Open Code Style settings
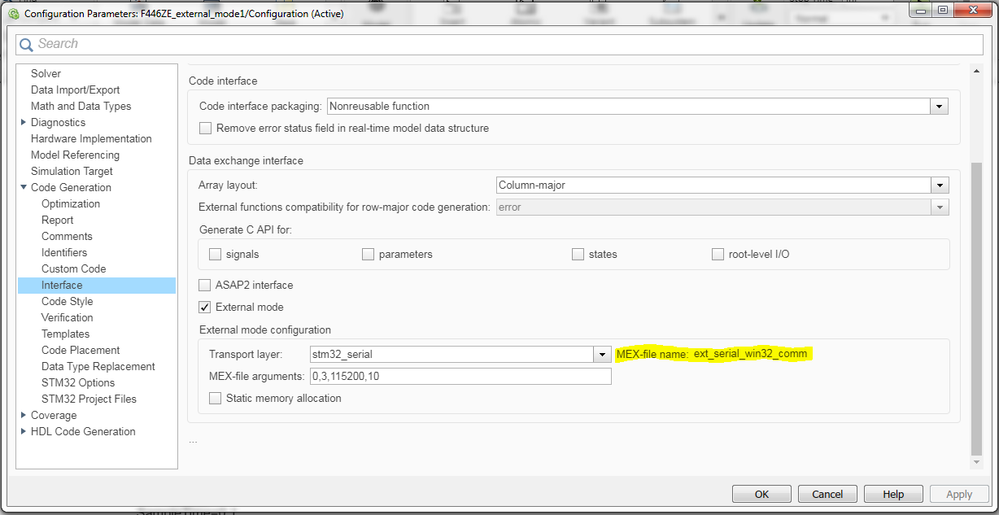This screenshot has width=999, height=515. click(x=67, y=301)
